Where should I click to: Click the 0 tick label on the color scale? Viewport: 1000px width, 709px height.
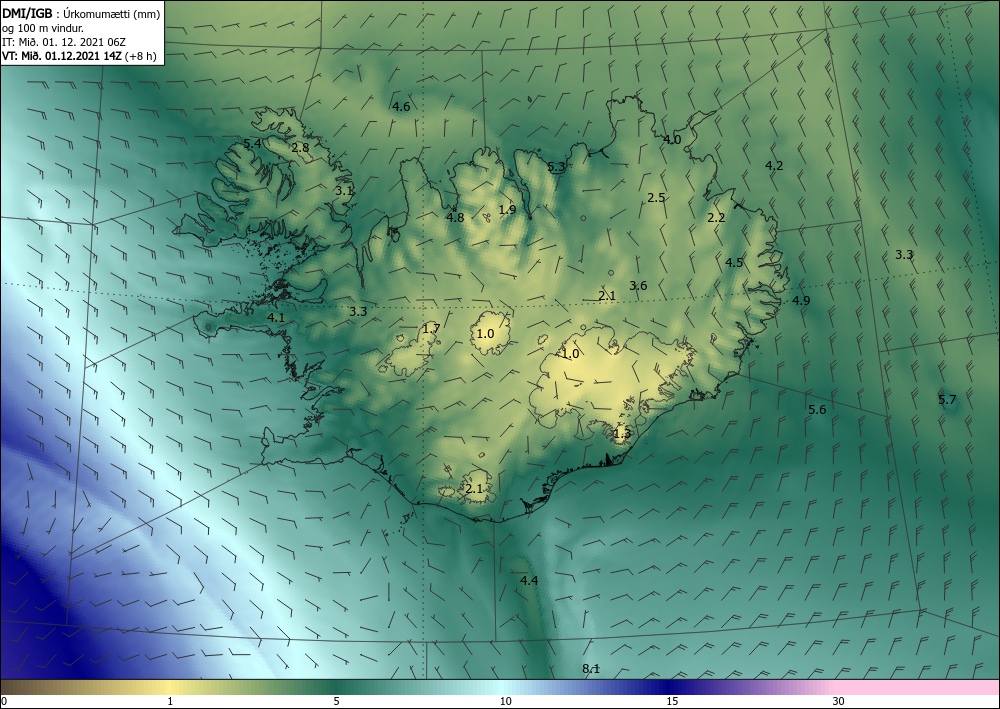coord(4,701)
